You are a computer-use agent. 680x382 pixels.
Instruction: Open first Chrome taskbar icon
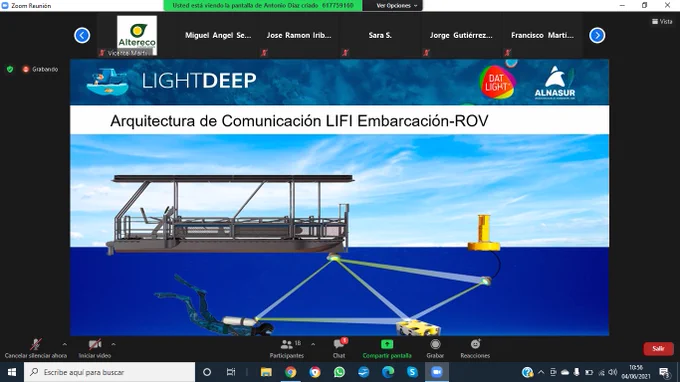pyautogui.click(x=291, y=372)
